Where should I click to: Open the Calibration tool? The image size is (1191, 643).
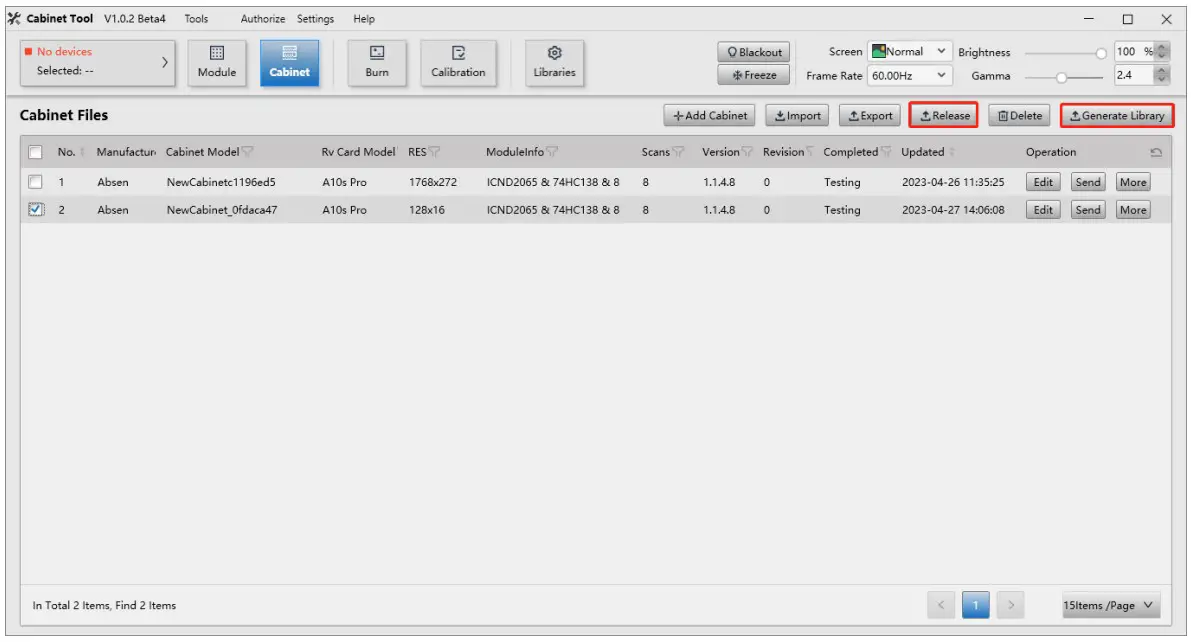(x=458, y=62)
